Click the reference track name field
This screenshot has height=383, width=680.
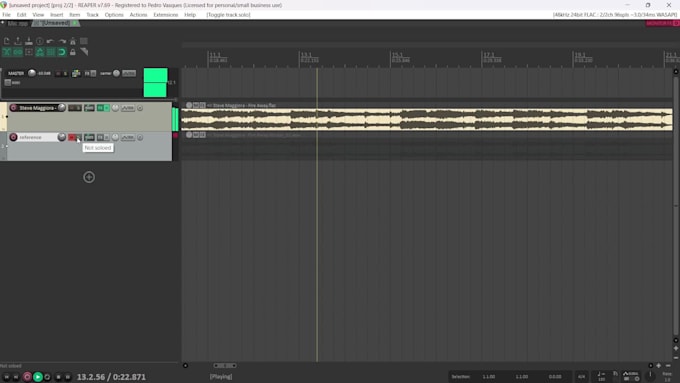(x=37, y=137)
